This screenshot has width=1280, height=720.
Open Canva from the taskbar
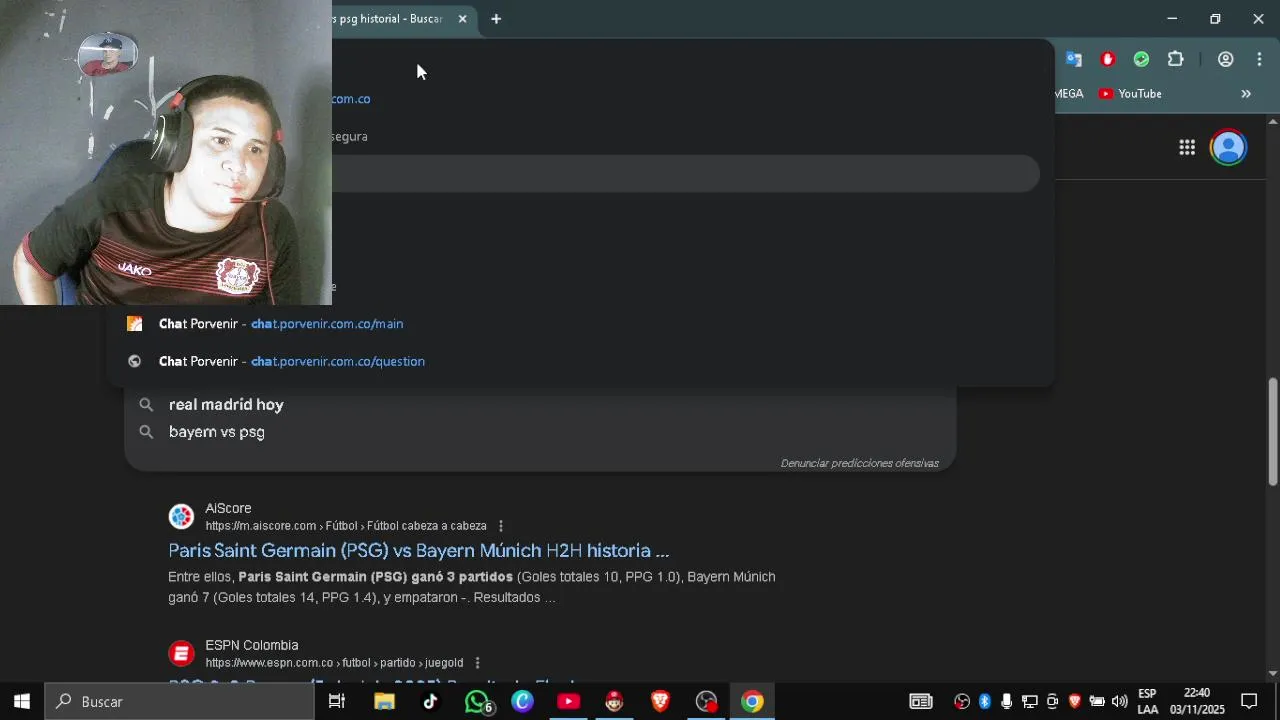522,701
